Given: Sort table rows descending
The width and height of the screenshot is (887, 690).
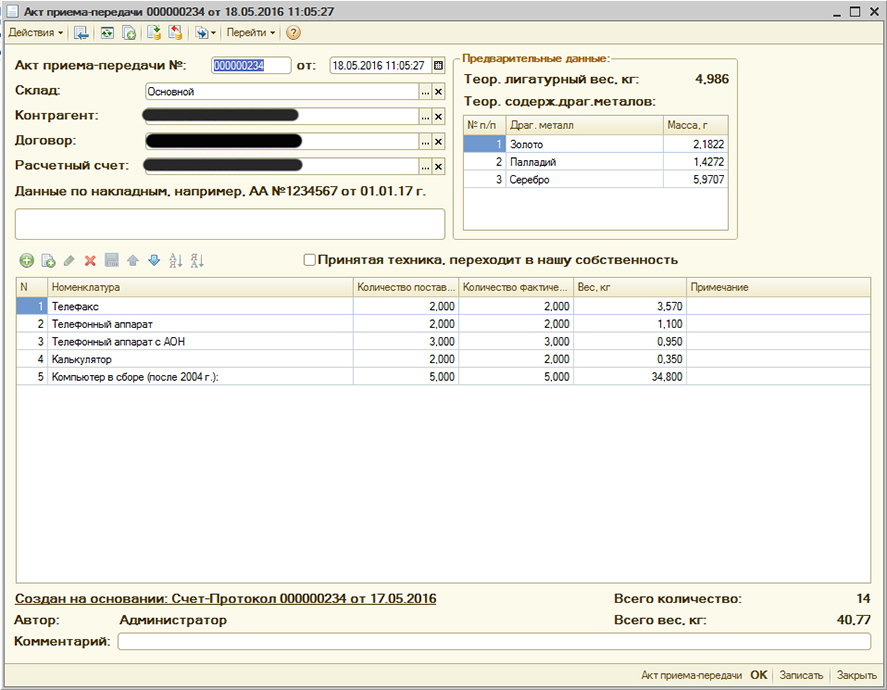Looking at the screenshot, I should pyautogui.click(x=197, y=260).
